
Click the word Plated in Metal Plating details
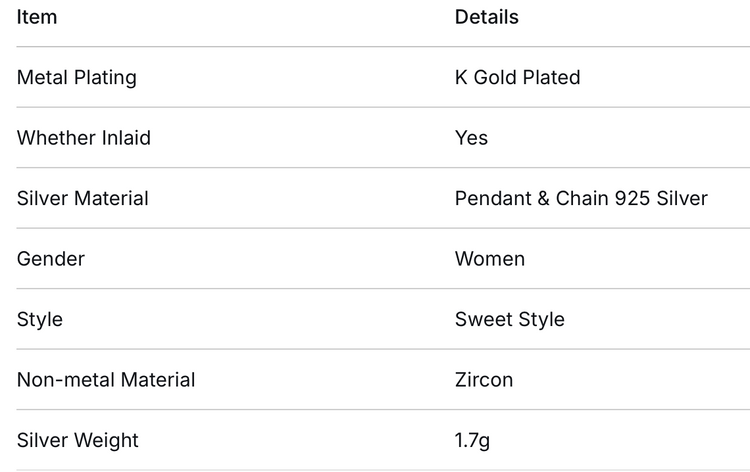(551, 77)
